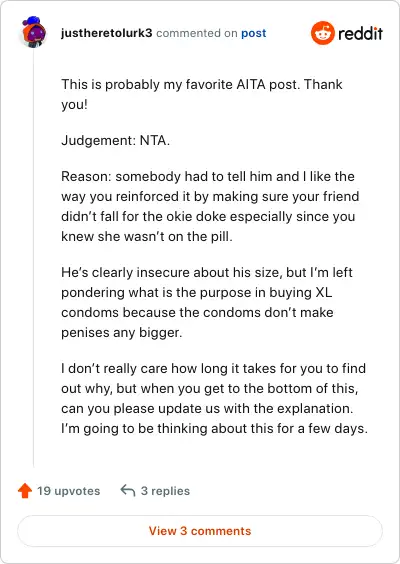Image resolution: width=400 pixels, height=564 pixels.
Task: Click the vertical comment thread line
Action: point(34,258)
